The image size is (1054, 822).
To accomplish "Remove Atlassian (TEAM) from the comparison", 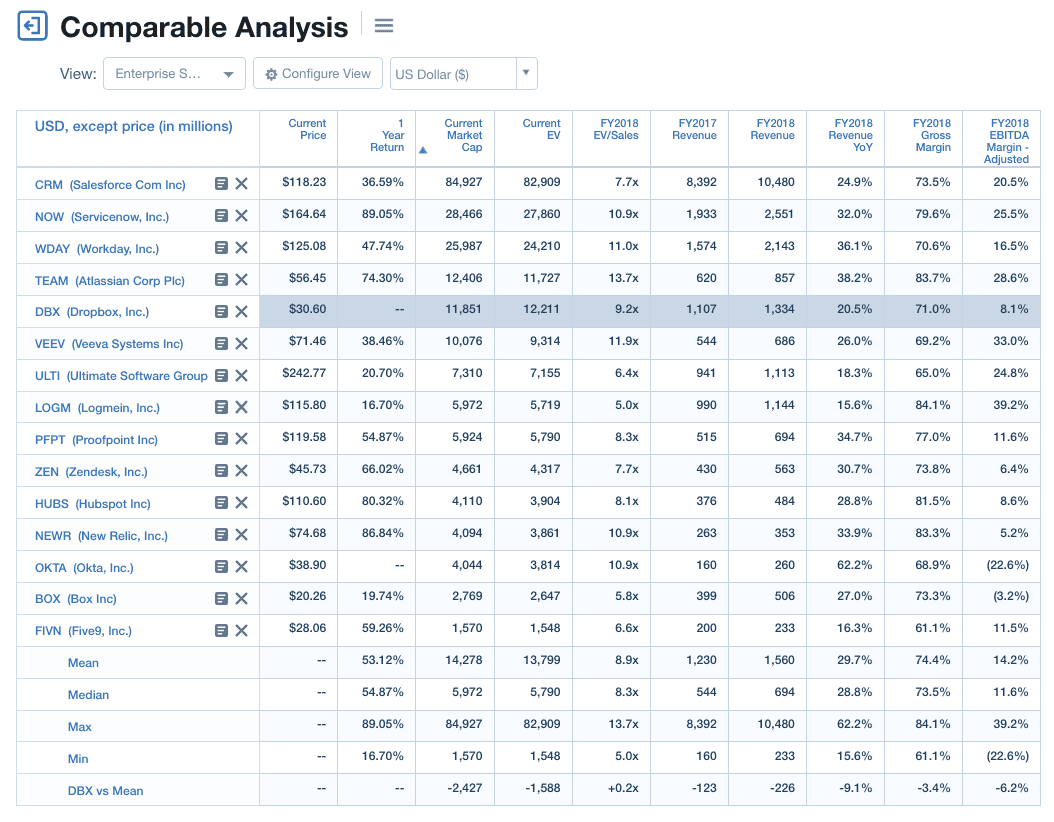I will click(241, 280).
